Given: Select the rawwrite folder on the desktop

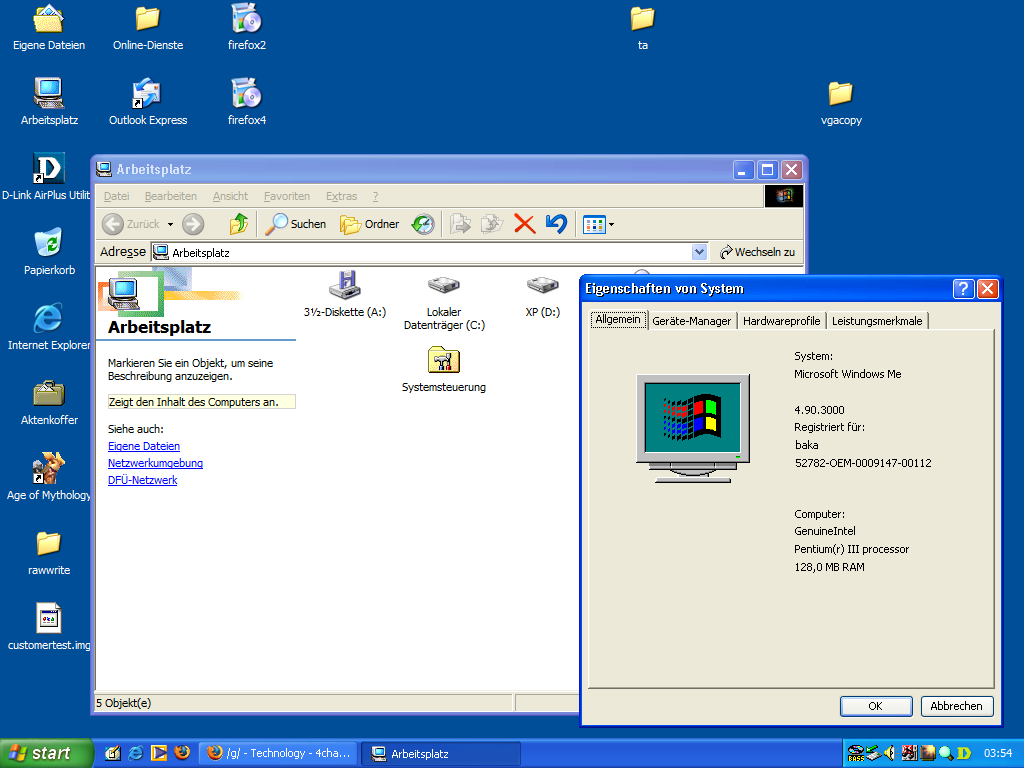Looking at the screenshot, I should pos(49,552).
